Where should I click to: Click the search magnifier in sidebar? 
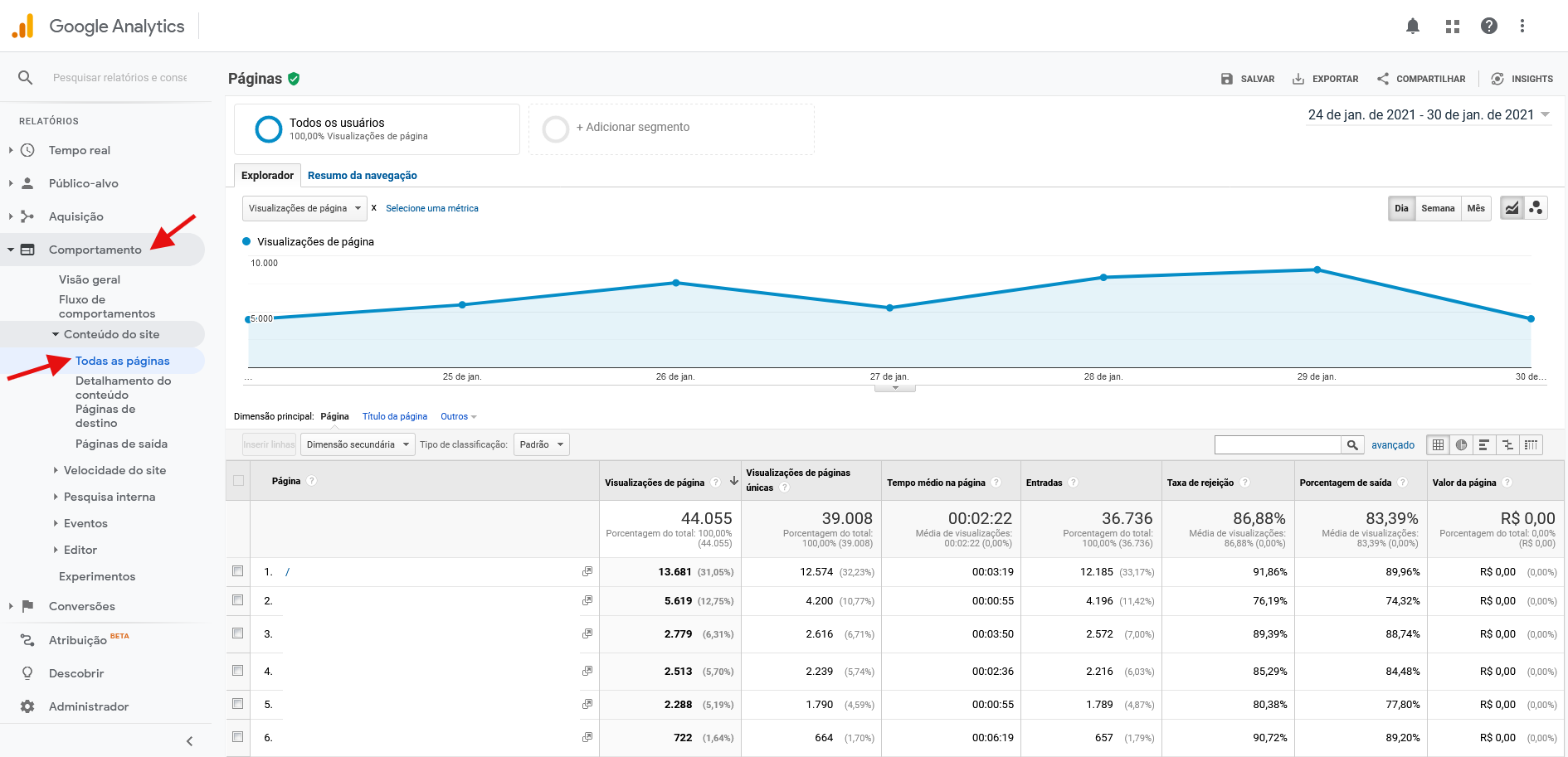click(x=26, y=77)
